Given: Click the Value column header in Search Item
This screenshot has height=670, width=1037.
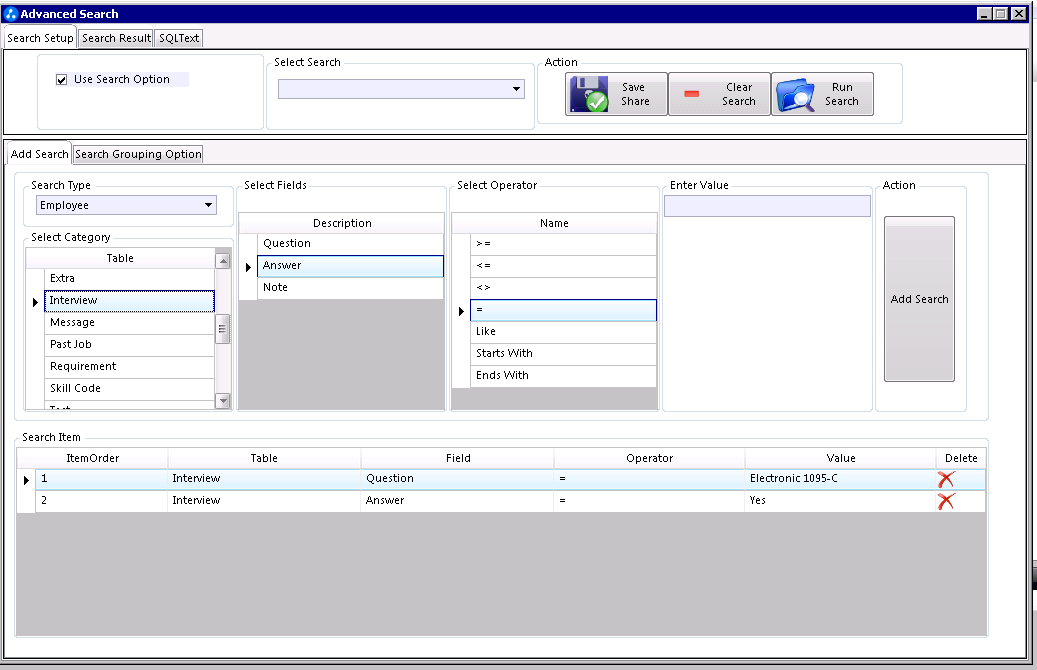Looking at the screenshot, I should tap(841, 458).
